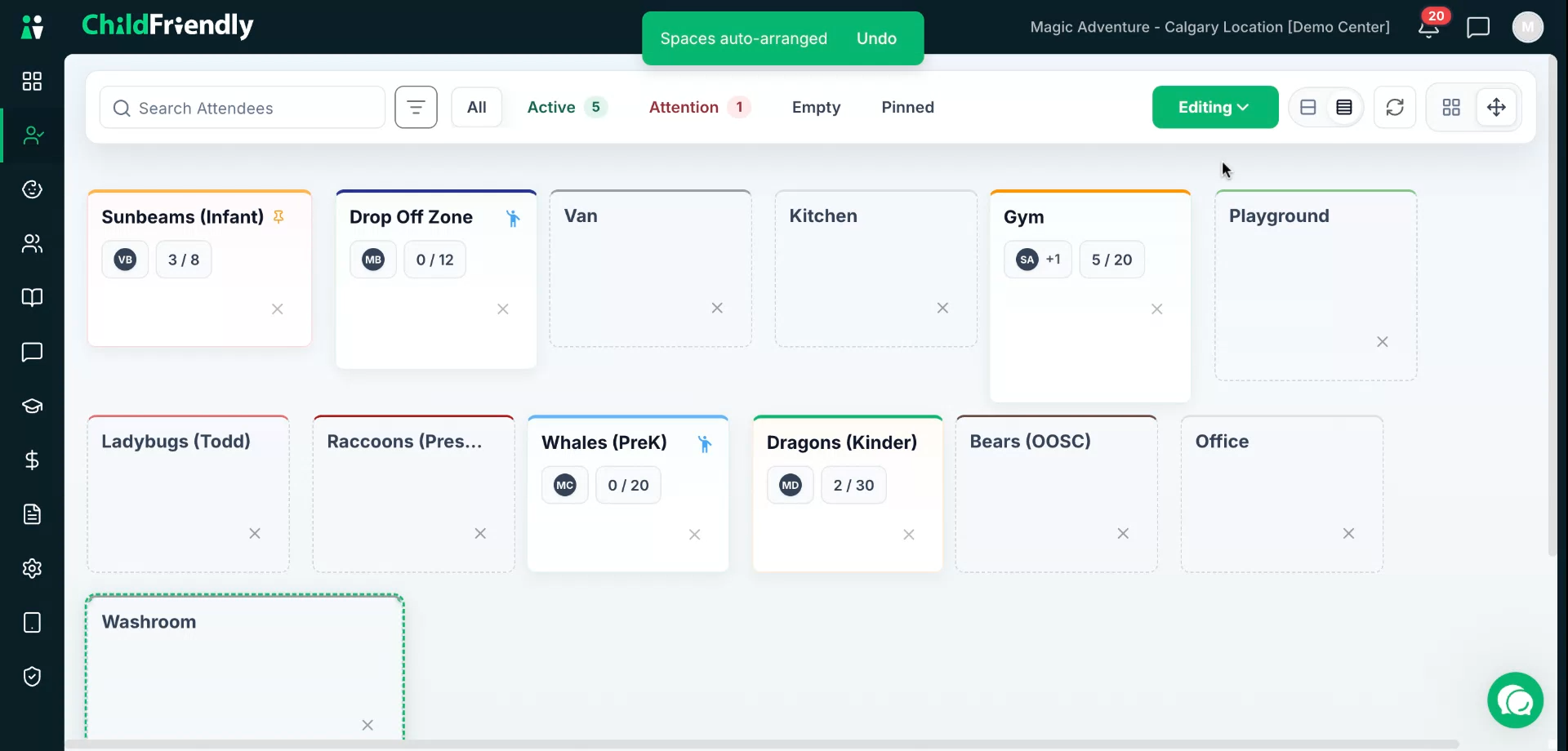Open the chat messages icon in header
The width and height of the screenshot is (1568, 751).
click(x=1478, y=28)
